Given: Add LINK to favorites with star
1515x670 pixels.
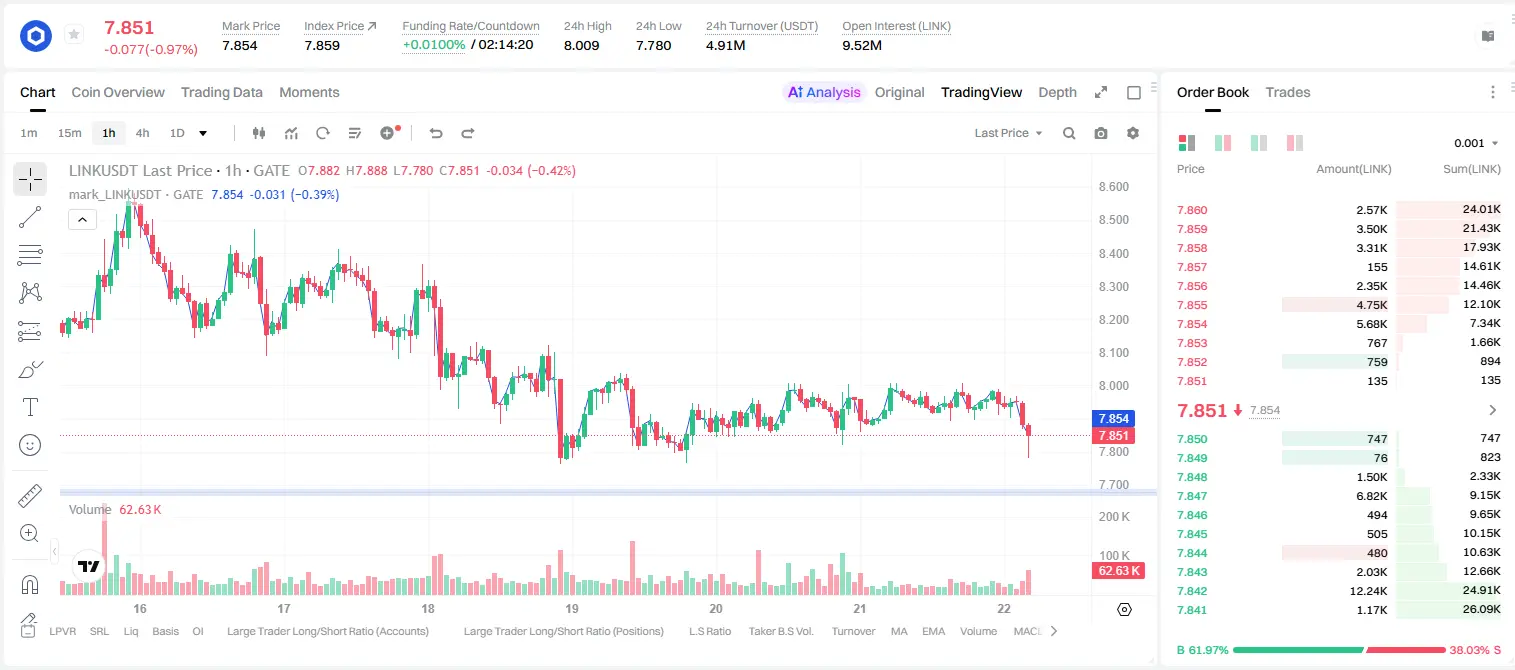Looking at the screenshot, I should tap(74, 36).
